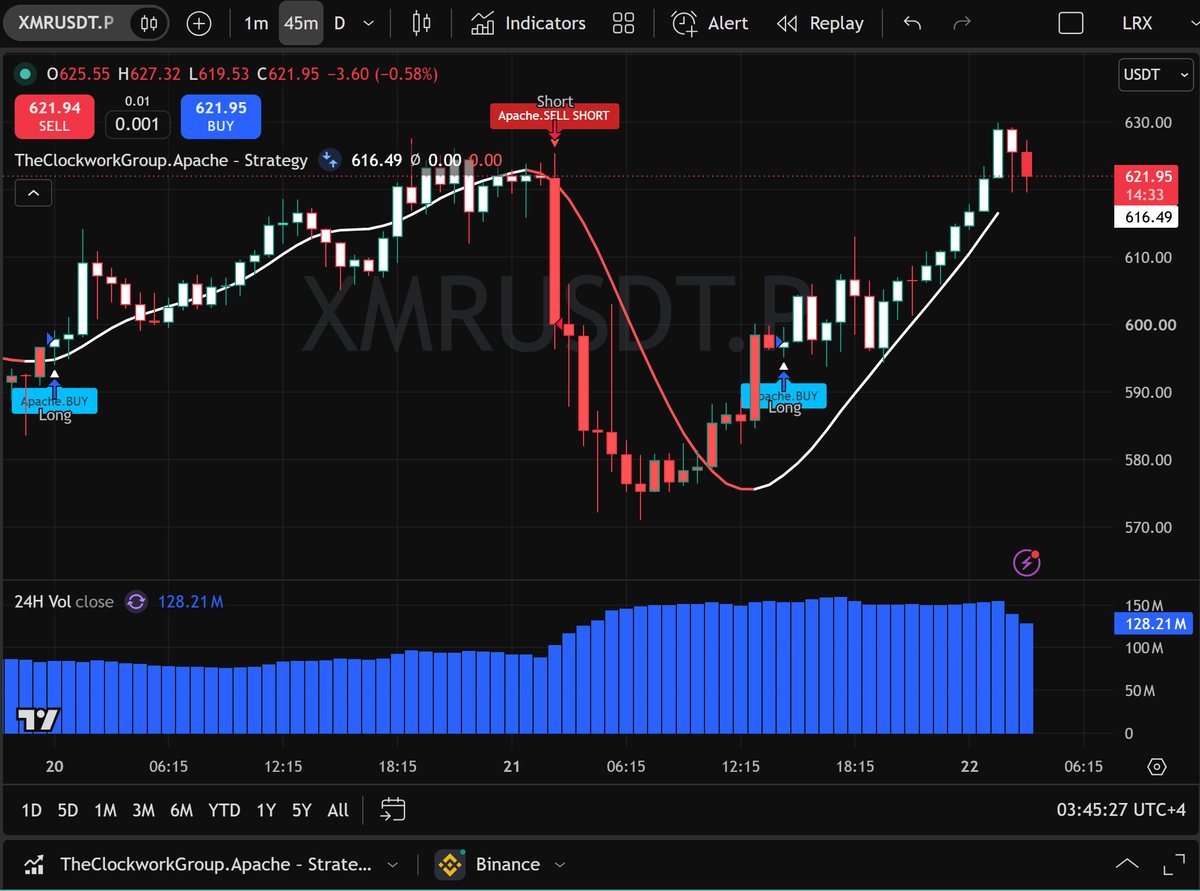Set the range to 5D
The image size is (1200, 891).
pyautogui.click(x=68, y=810)
